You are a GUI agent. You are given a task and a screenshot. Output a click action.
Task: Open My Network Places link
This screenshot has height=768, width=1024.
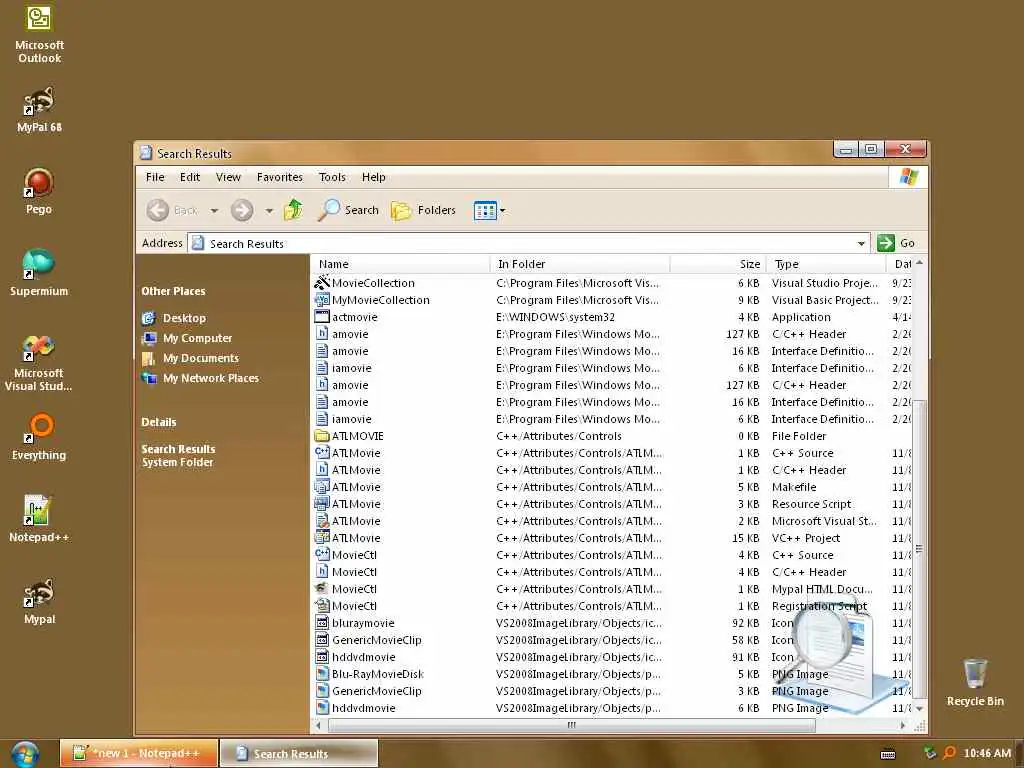click(200, 378)
